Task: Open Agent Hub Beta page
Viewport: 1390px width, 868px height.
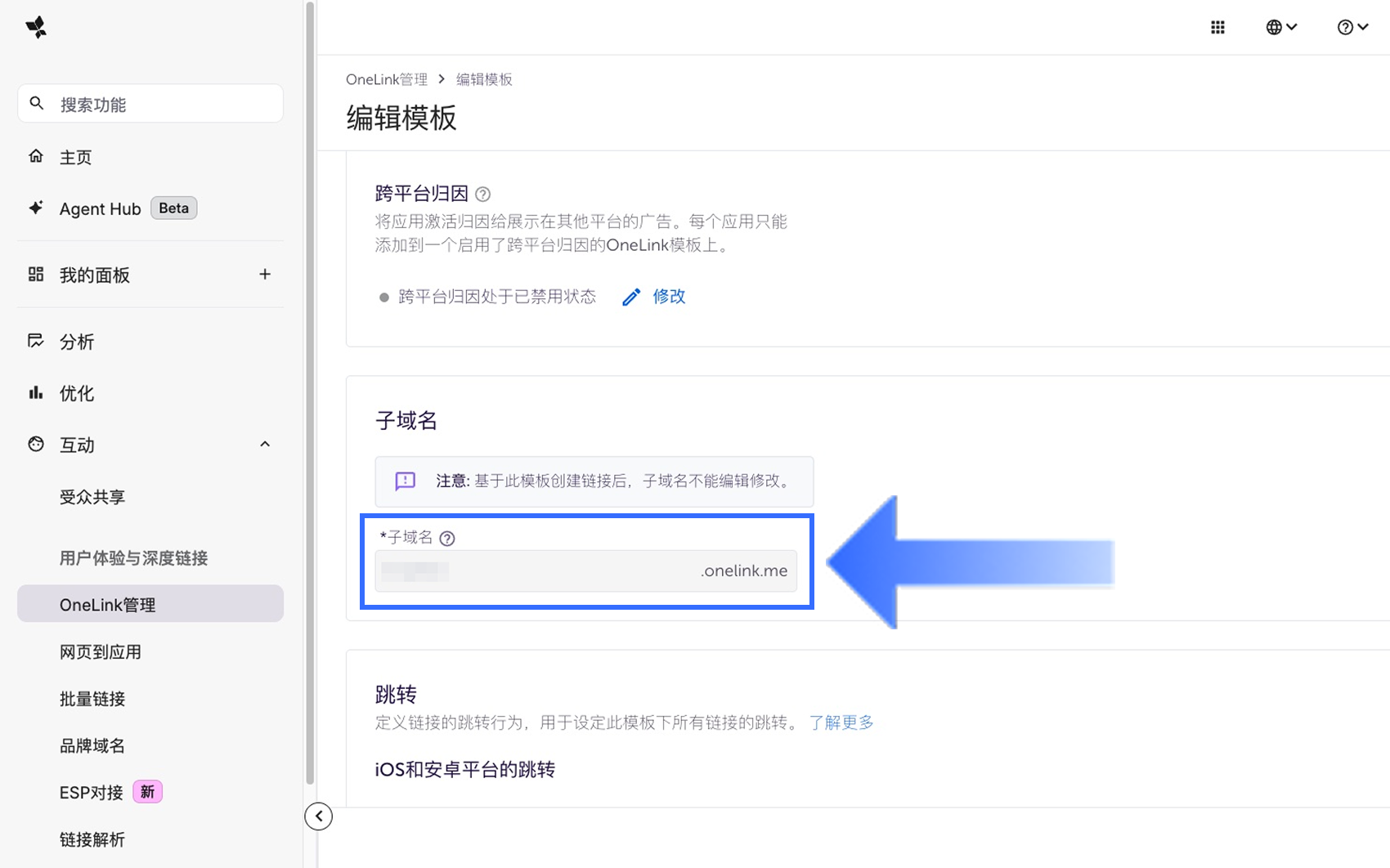Action: (100, 209)
